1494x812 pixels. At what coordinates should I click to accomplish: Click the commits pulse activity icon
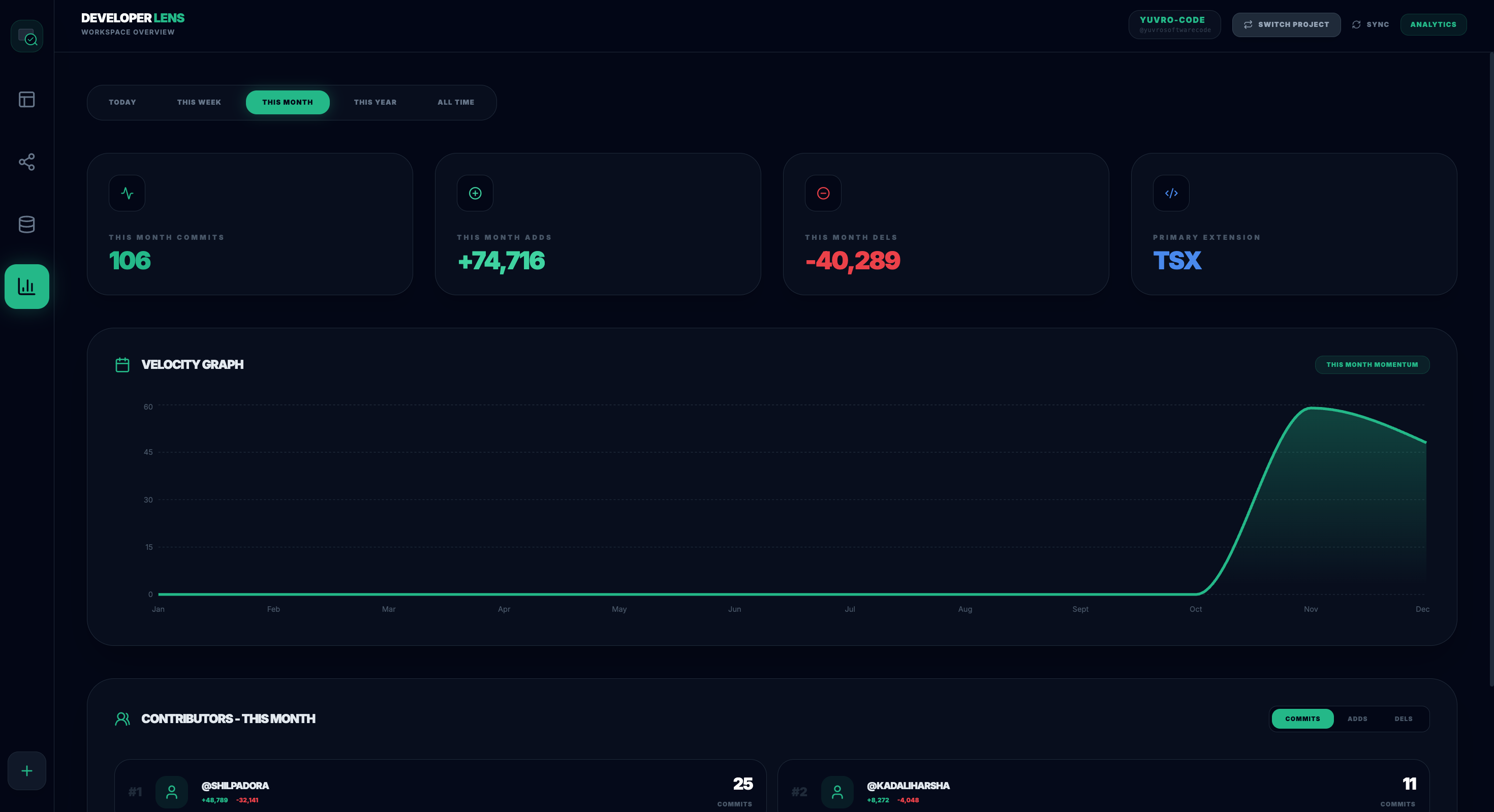tap(127, 193)
